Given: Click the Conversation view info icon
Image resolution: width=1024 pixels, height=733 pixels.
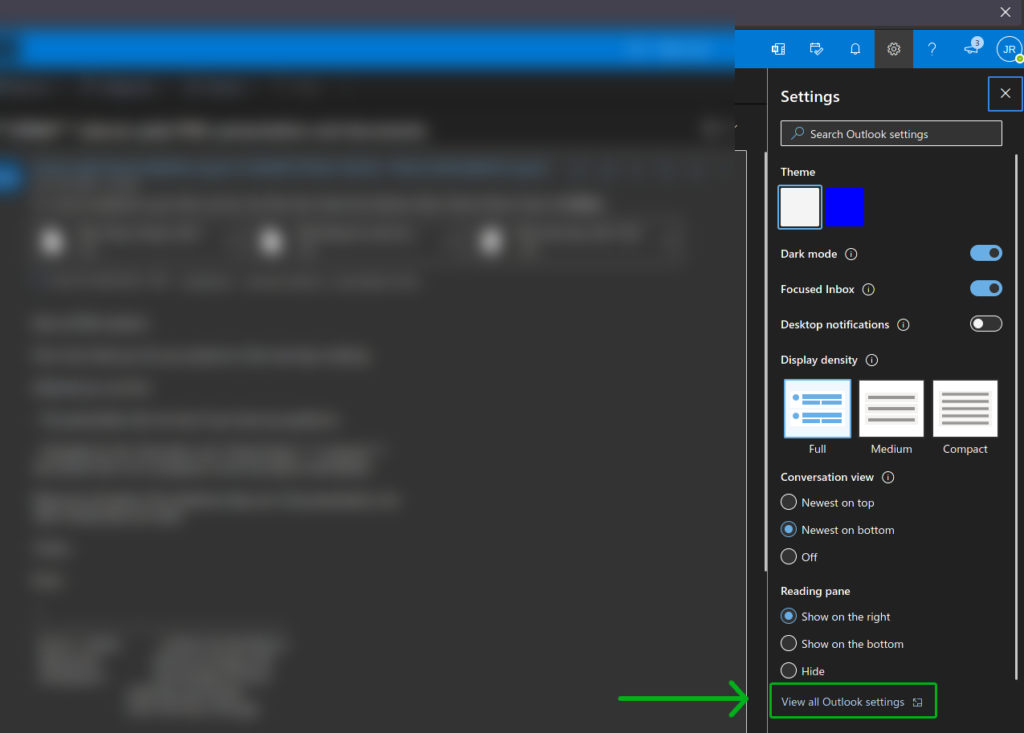Looking at the screenshot, I should [888, 478].
